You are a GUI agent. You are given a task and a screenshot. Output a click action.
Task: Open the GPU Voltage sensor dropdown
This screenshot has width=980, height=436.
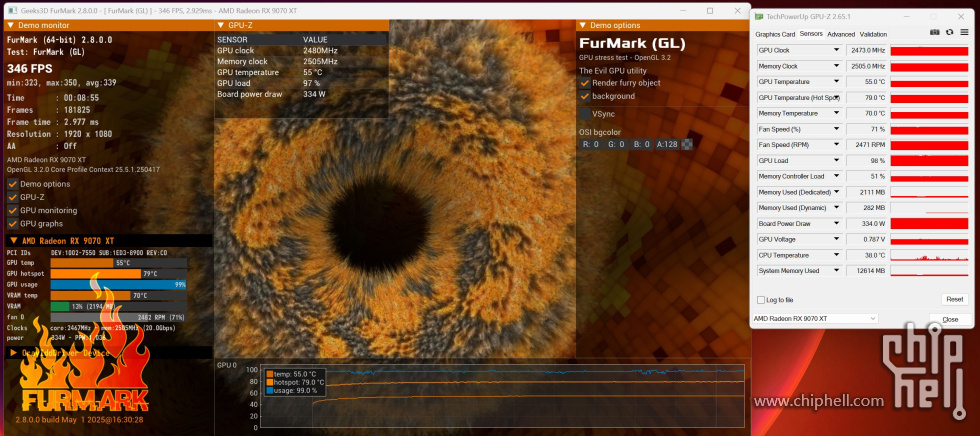tap(836, 239)
